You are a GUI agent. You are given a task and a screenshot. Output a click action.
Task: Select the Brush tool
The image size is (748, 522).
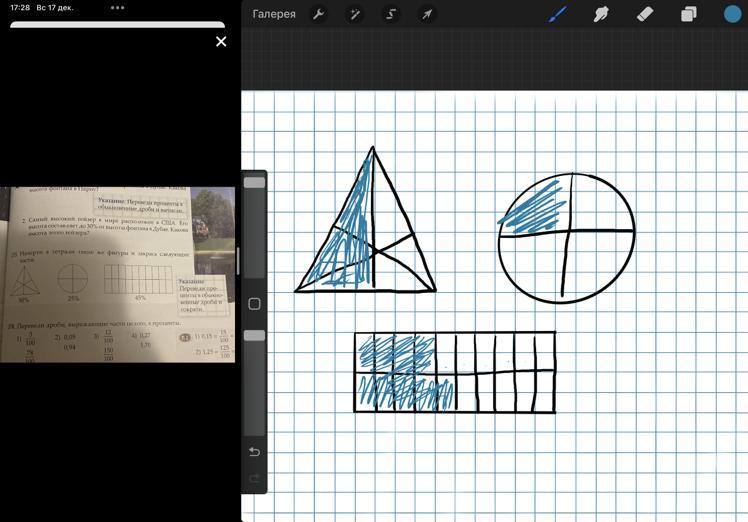[x=558, y=14]
